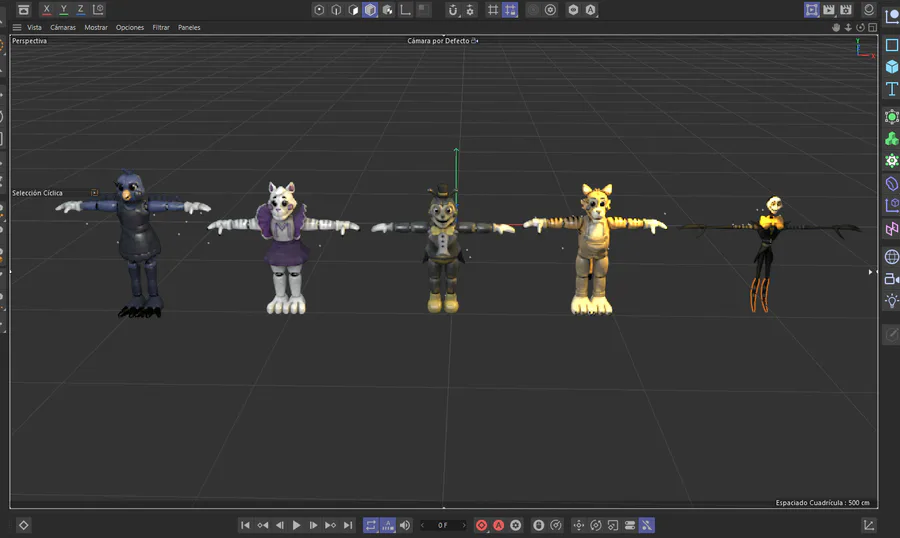Open the Cámaras menu
This screenshot has height=538, width=900.
click(63, 27)
